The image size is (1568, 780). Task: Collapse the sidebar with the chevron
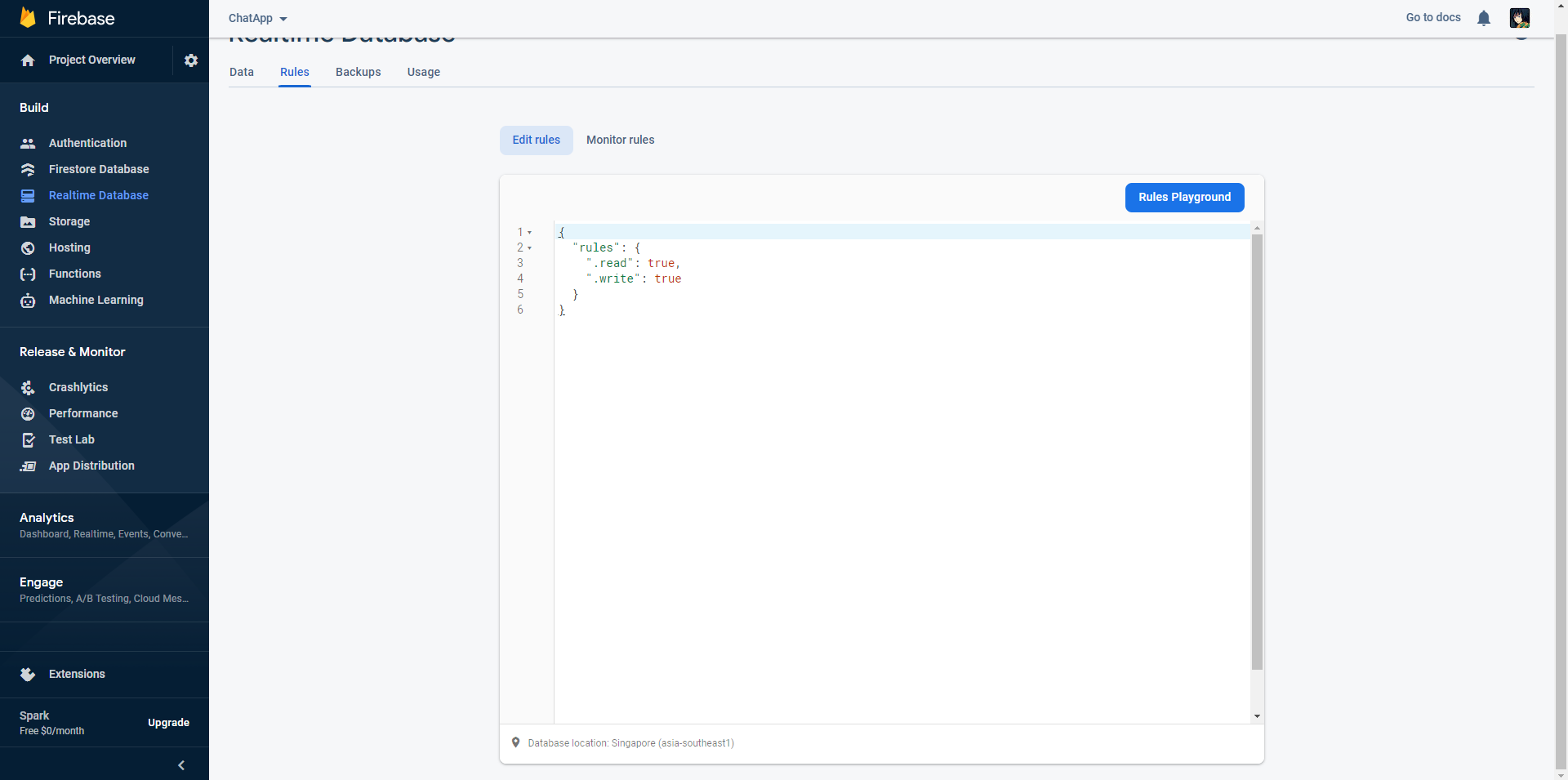click(181, 765)
